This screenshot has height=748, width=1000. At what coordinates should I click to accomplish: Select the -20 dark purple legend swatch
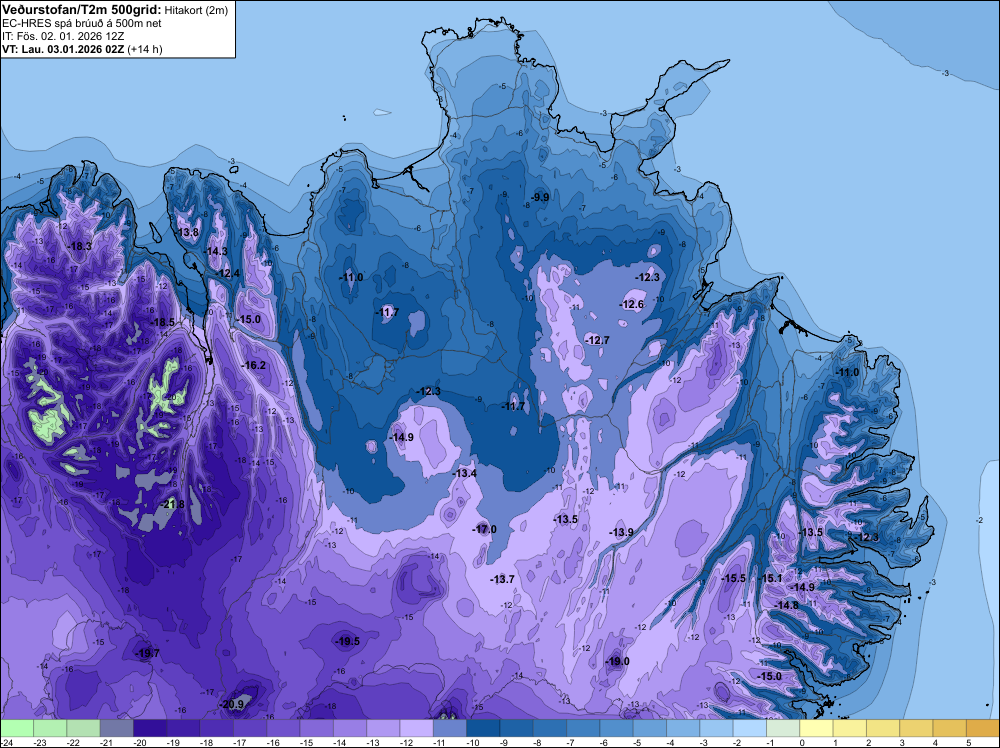point(150,728)
